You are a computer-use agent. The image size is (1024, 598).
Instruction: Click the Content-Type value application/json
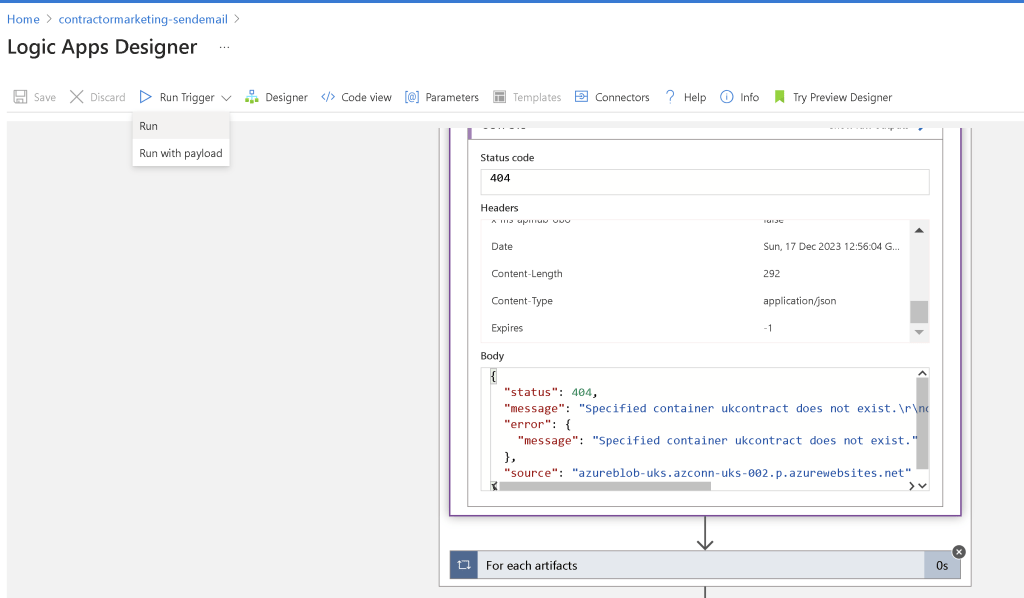(x=799, y=301)
